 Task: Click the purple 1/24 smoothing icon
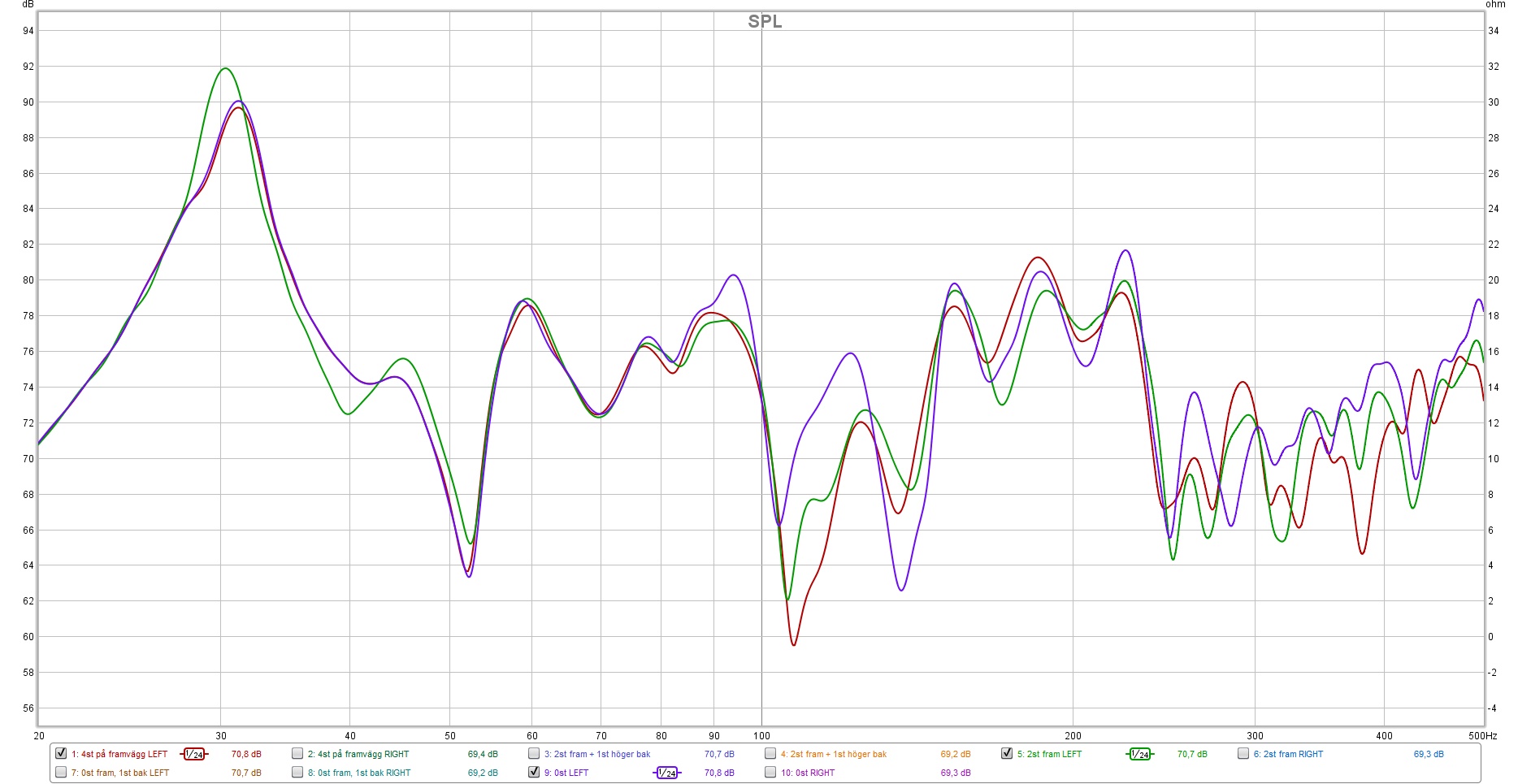pyautogui.click(x=666, y=773)
